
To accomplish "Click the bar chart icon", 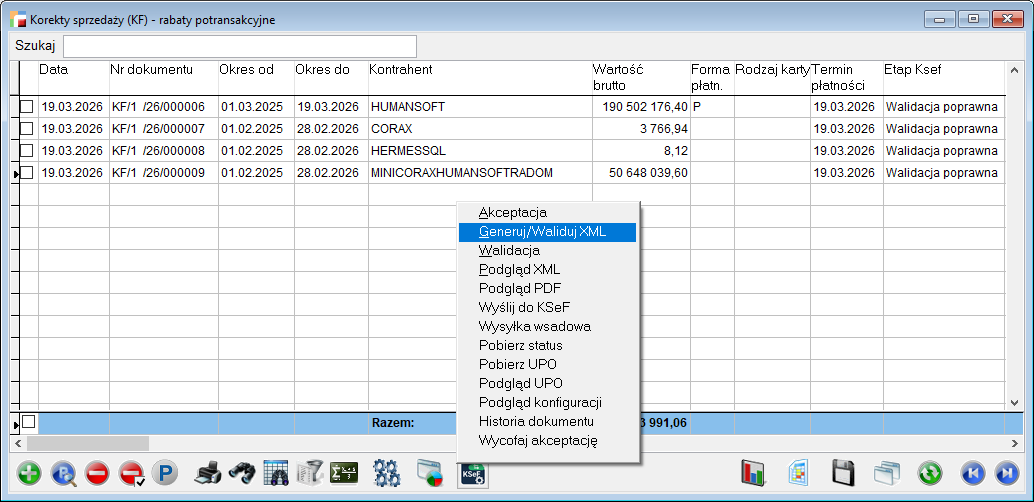I will [753, 473].
